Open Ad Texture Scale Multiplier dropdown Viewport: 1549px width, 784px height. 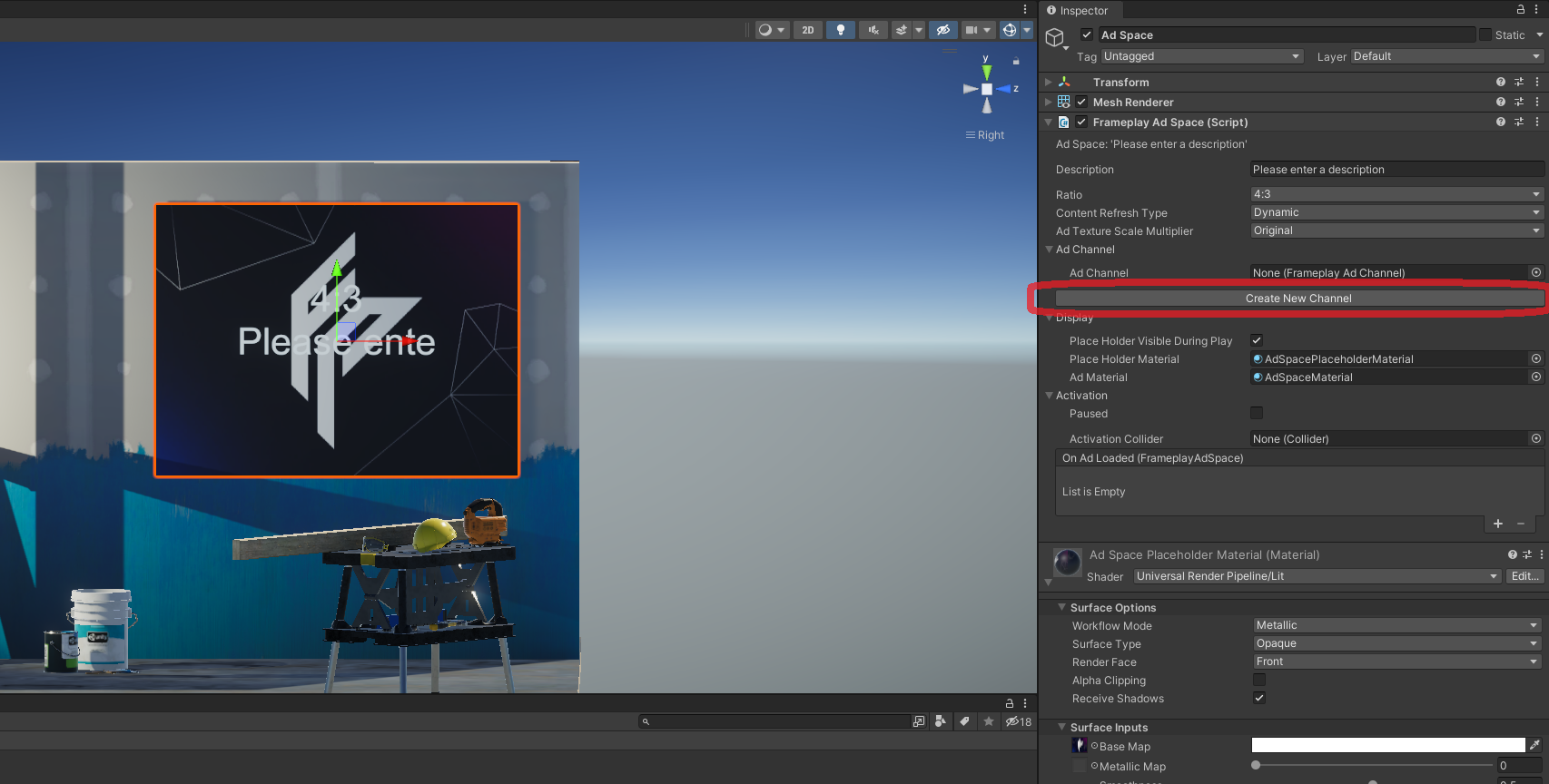(1396, 230)
